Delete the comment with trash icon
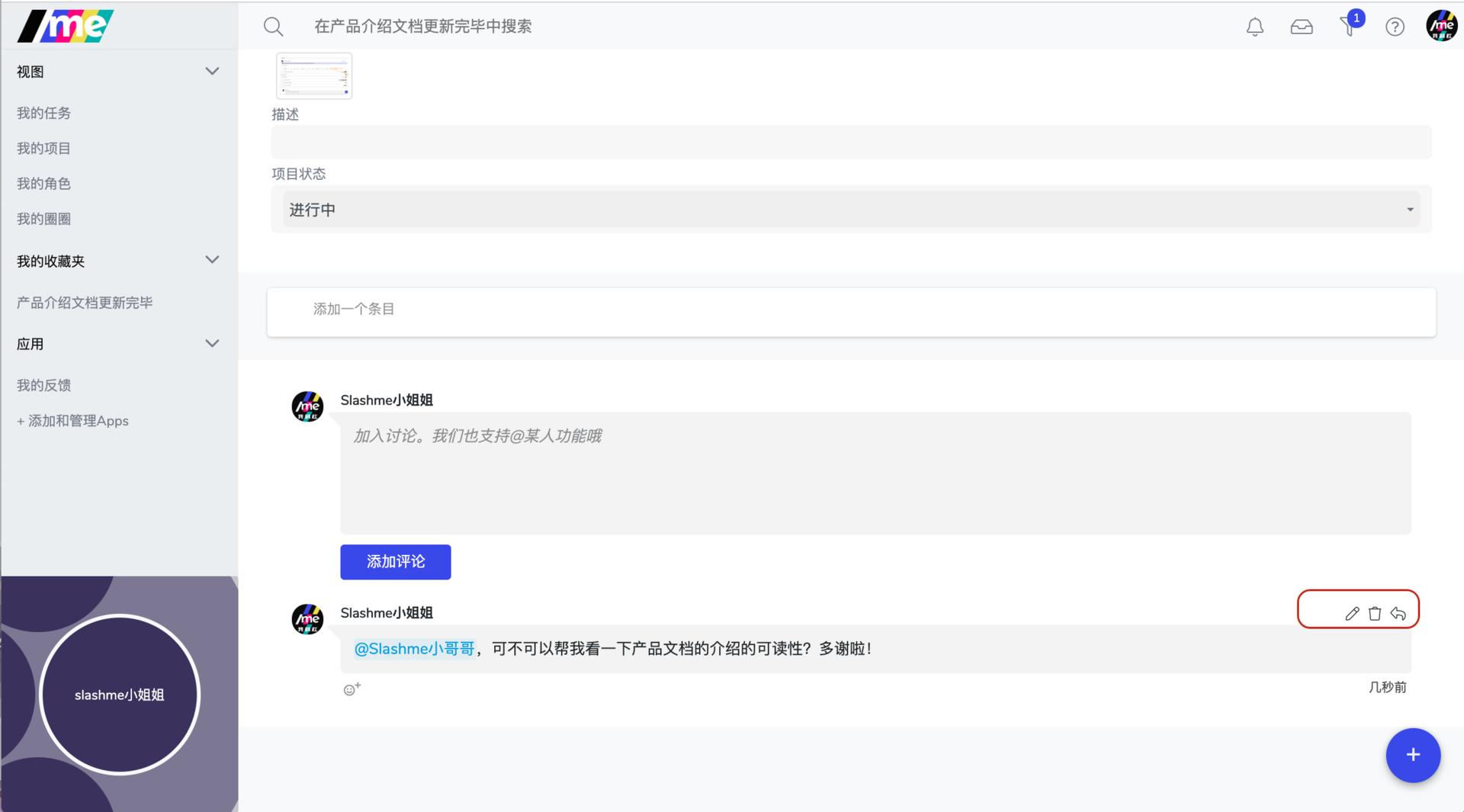 [x=1375, y=614]
